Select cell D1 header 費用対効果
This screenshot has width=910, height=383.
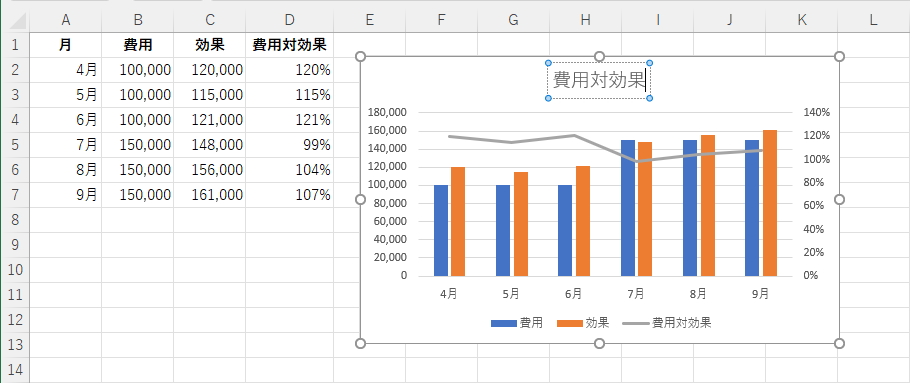click(290, 45)
